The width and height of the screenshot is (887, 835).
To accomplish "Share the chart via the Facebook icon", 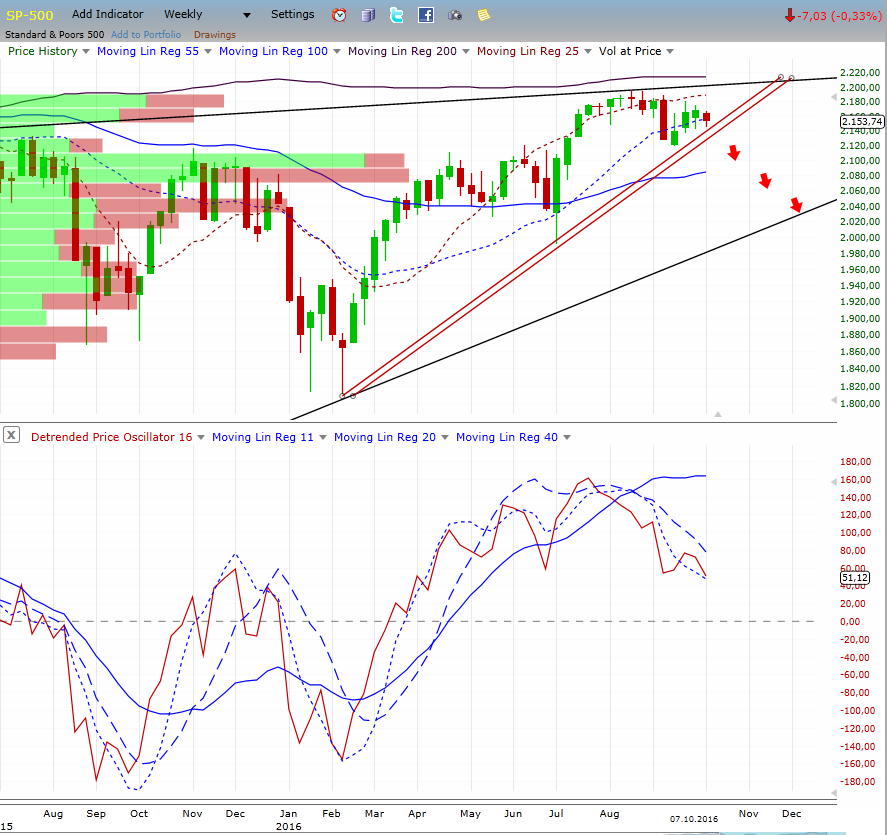I will pos(426,14).
